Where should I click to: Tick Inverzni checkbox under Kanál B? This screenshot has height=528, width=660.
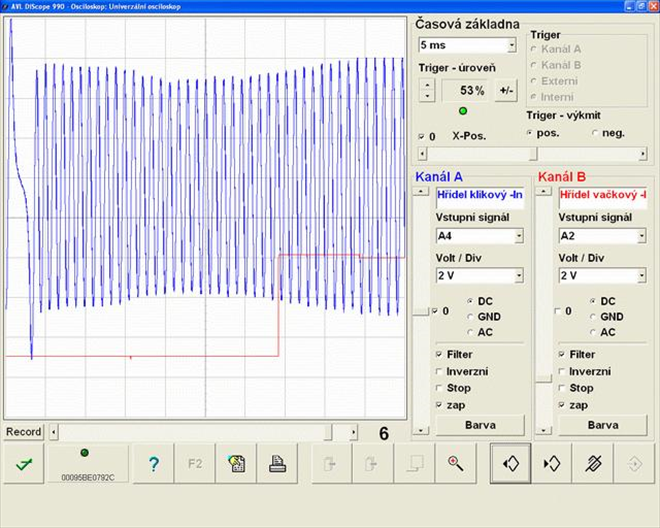click(562, 371)
